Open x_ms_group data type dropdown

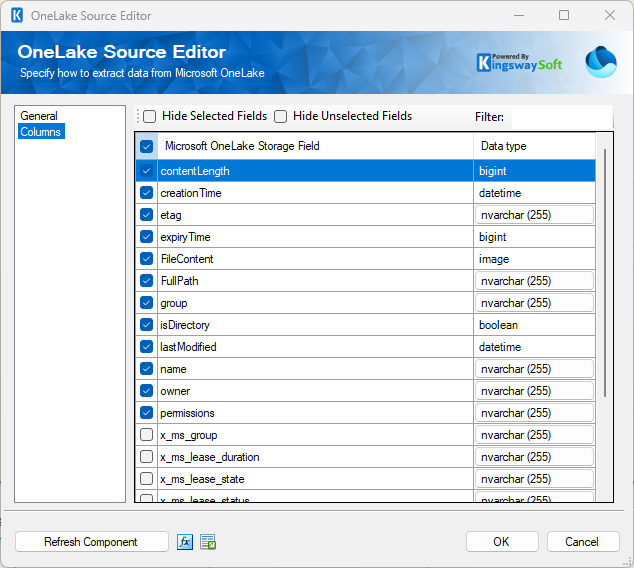click(x=534, y=435)
